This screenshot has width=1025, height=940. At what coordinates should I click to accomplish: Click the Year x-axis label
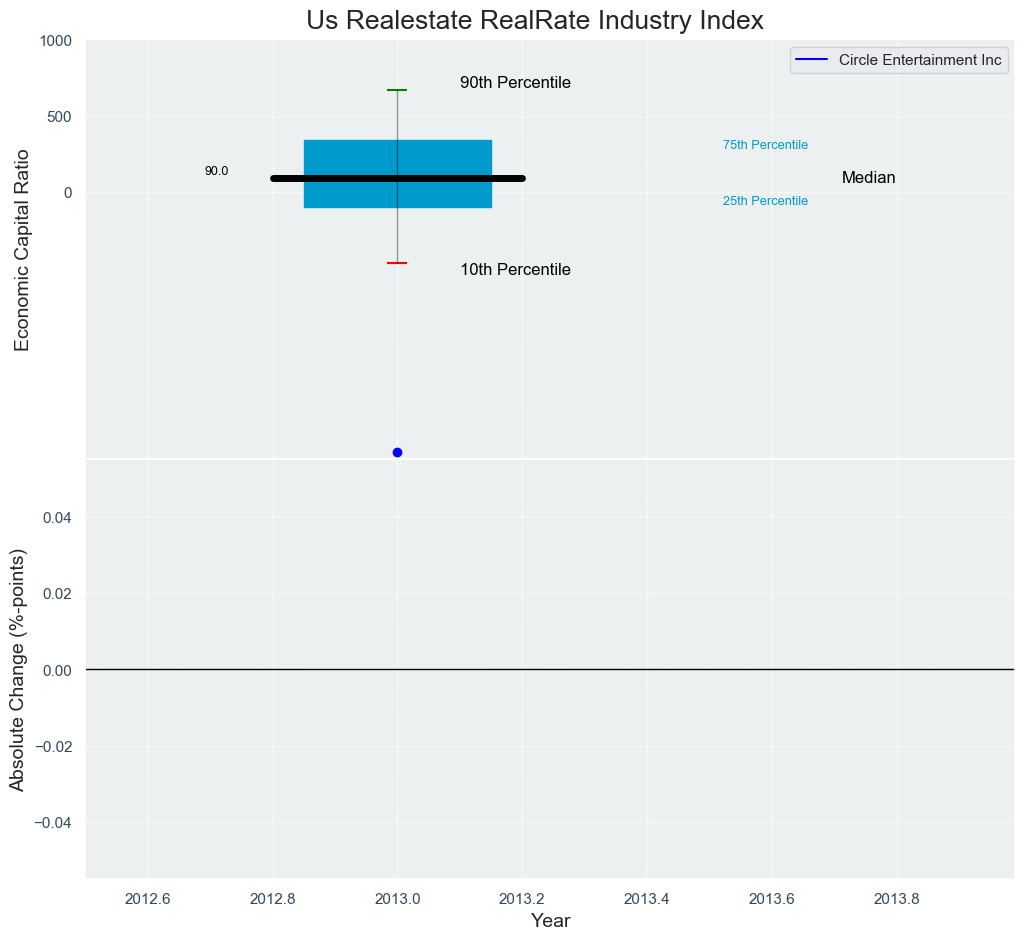550,921
